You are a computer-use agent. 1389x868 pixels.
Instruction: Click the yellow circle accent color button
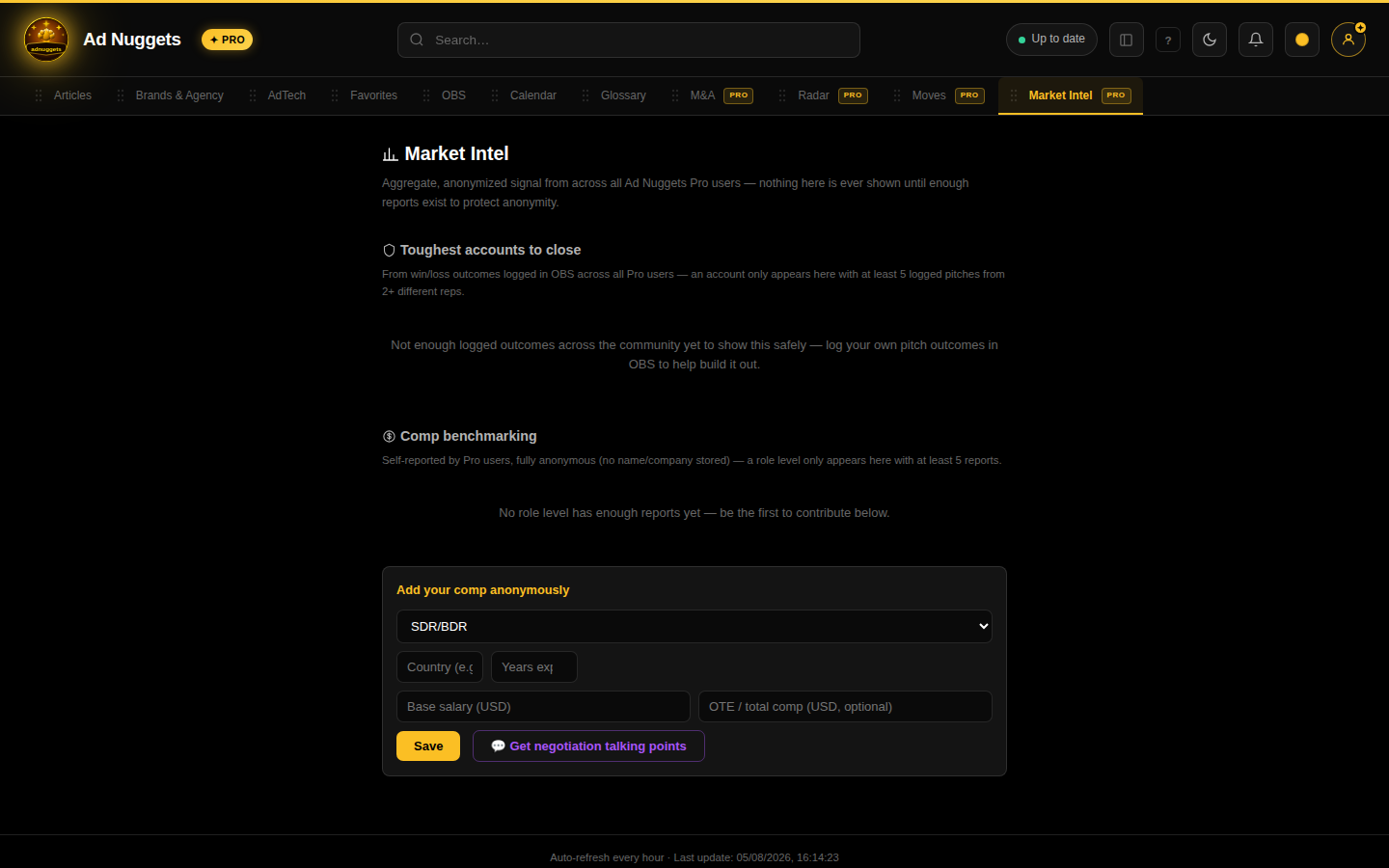[x=1302, y=40]
